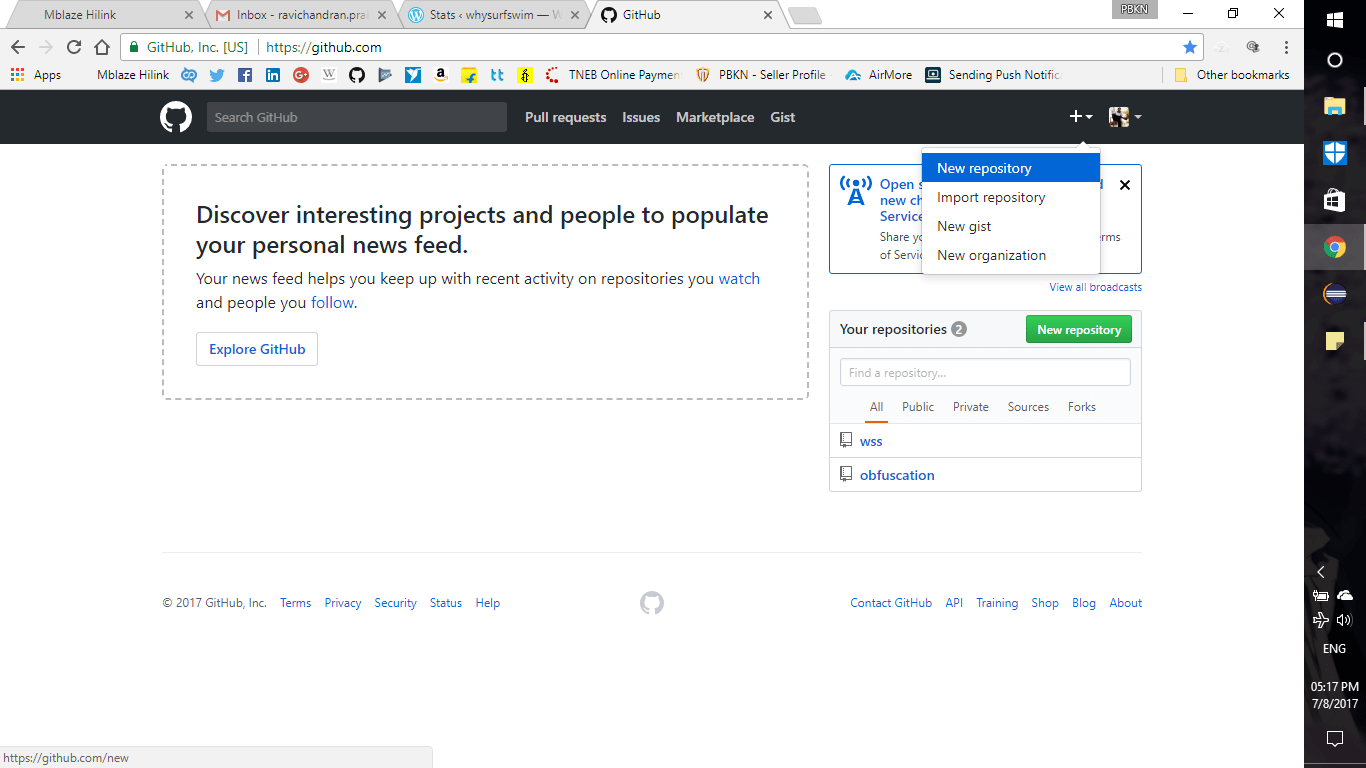Open Chrome from the Windows taskbar
The height and width of the screenshot is (768, 1366).
tap(1334, 248)
